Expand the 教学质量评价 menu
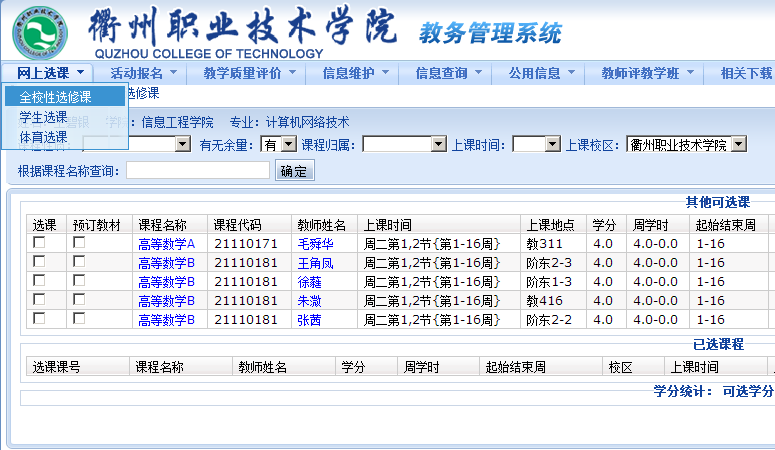 pyautogui.click(x=248, y=73)
